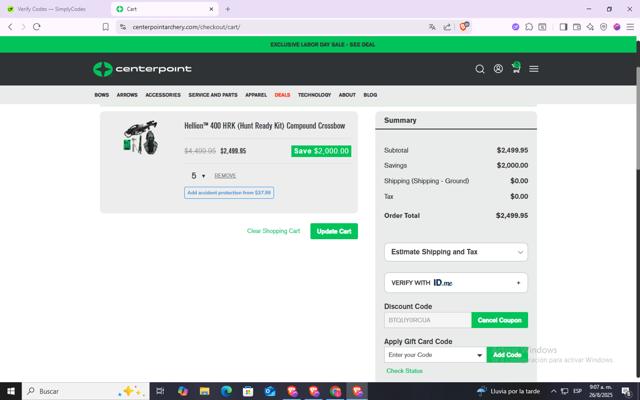Open the Brave Shields lion icon
Viewport: 640px width, 400px height.
(464, 27)
